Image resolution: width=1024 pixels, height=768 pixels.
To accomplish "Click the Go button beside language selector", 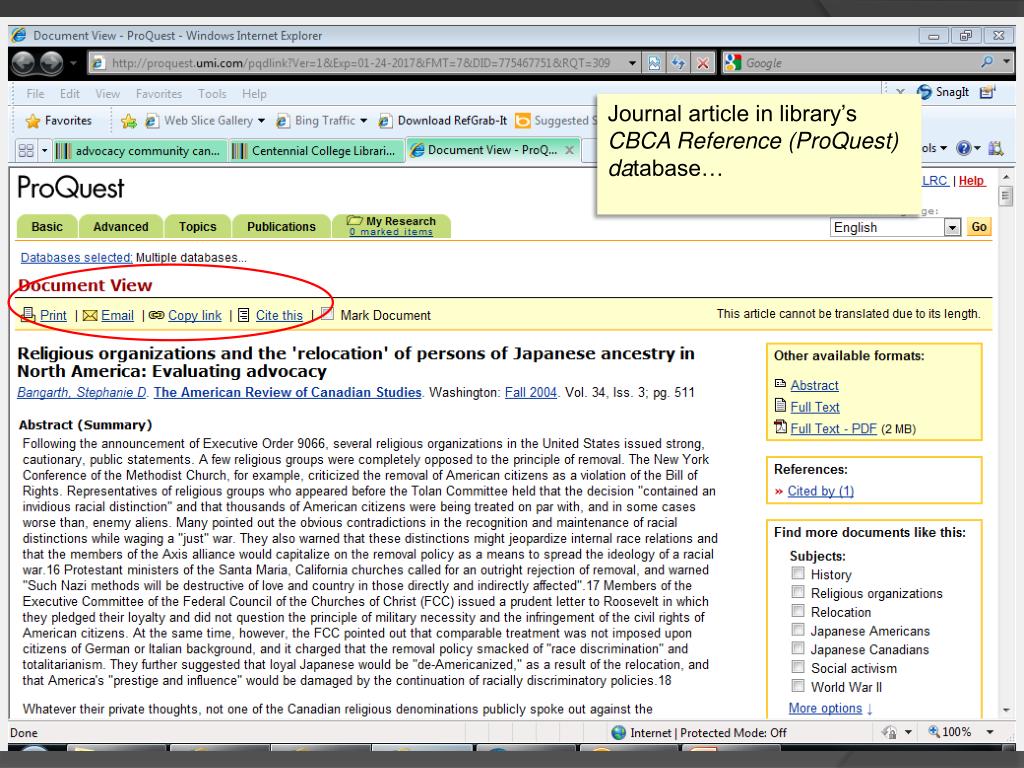I will coord(978,227).
